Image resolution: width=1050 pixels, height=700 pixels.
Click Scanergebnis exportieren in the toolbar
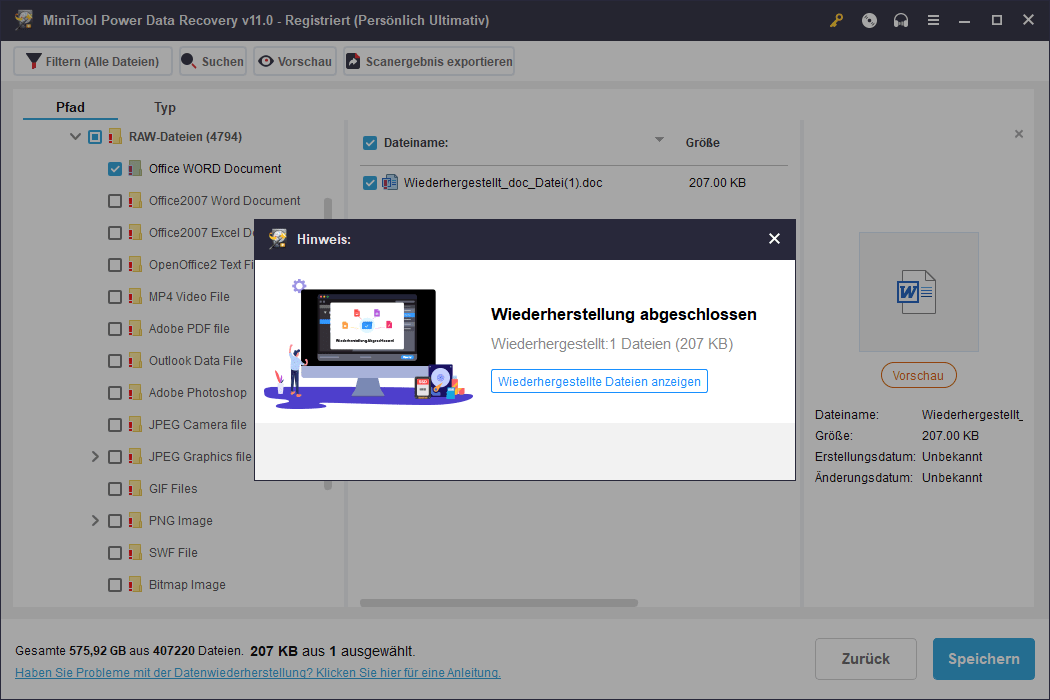pyautogui.click(x=428, y=61)
